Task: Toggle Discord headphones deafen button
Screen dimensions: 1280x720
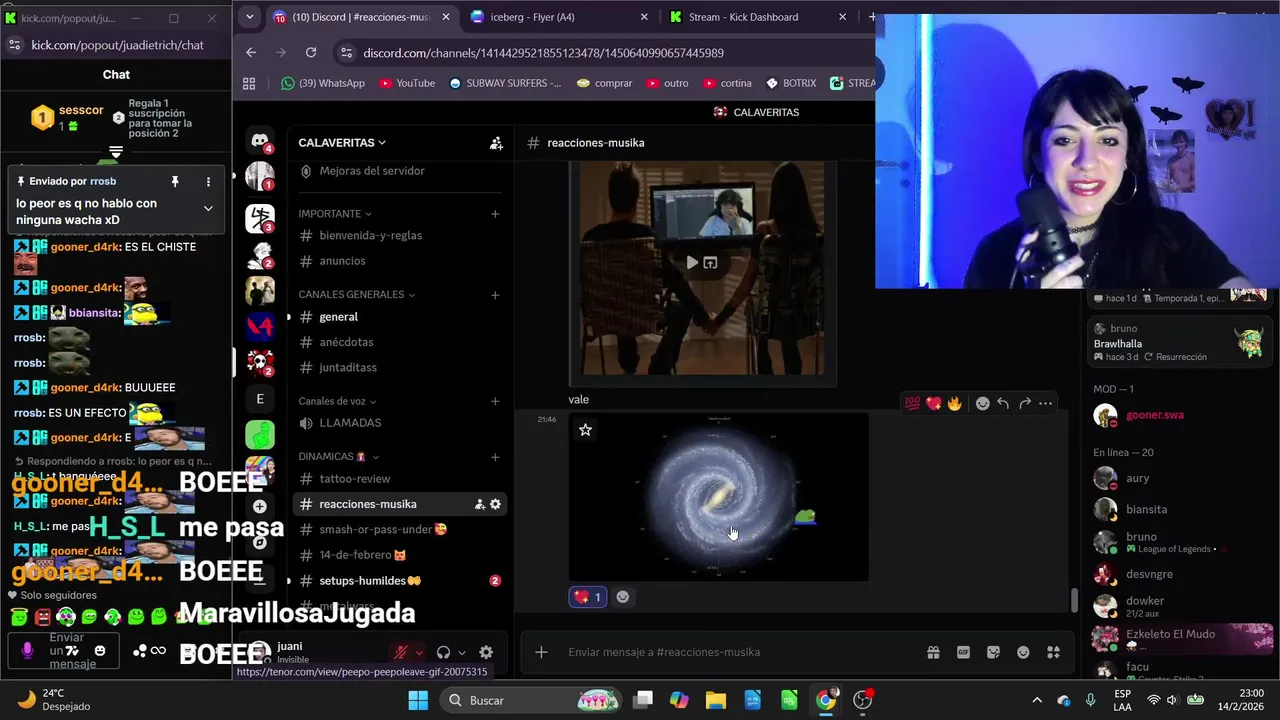Action: pyautogui.click(x=443, y=652)
